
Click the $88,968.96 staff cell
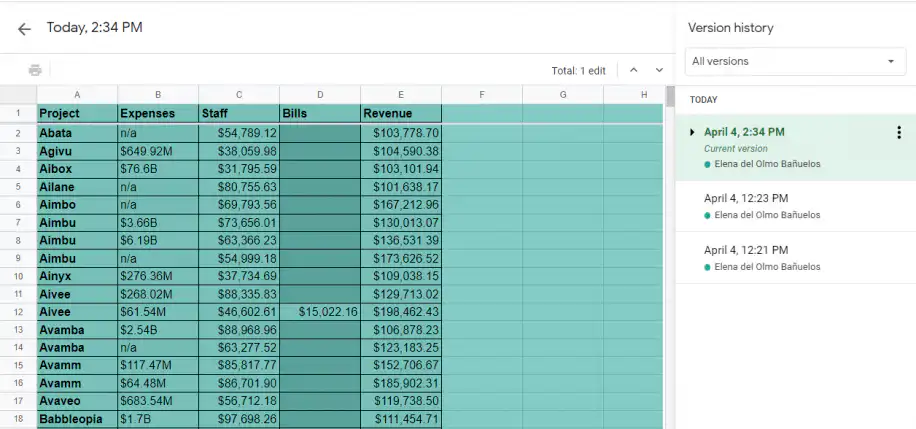point(239,330)
